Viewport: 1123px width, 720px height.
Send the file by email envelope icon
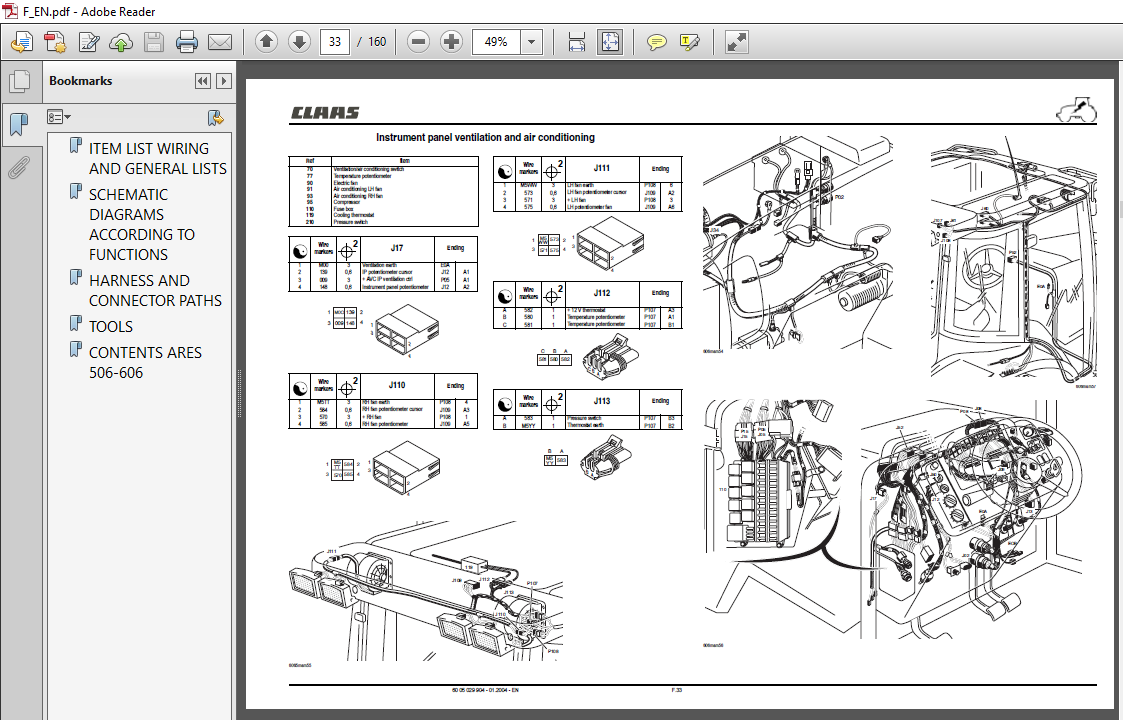point(220,42)
